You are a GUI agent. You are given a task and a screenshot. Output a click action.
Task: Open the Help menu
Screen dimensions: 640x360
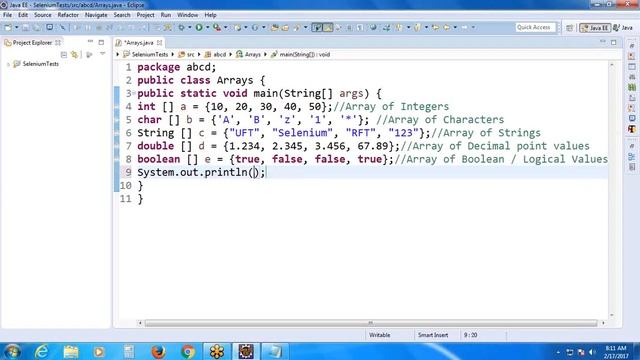coord(210,15)
